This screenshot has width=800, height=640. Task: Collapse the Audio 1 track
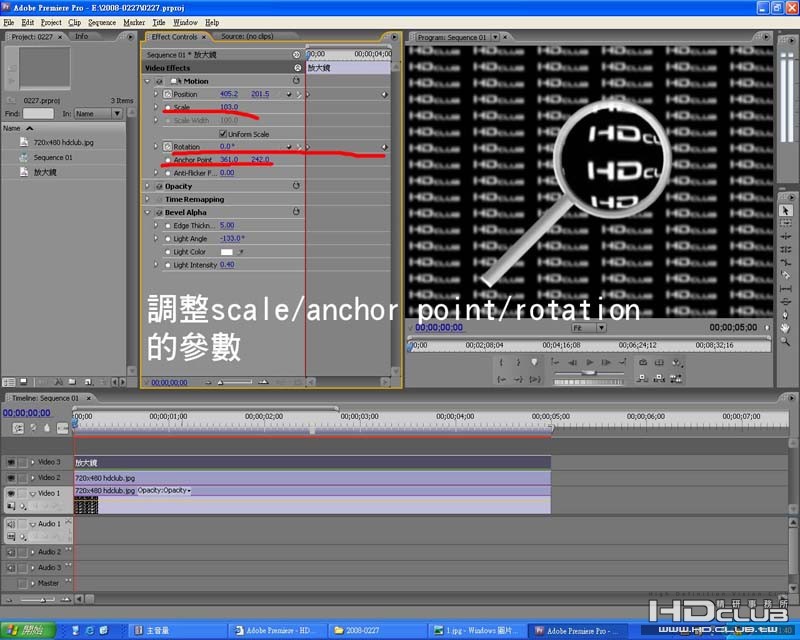(x=33, y=524)
